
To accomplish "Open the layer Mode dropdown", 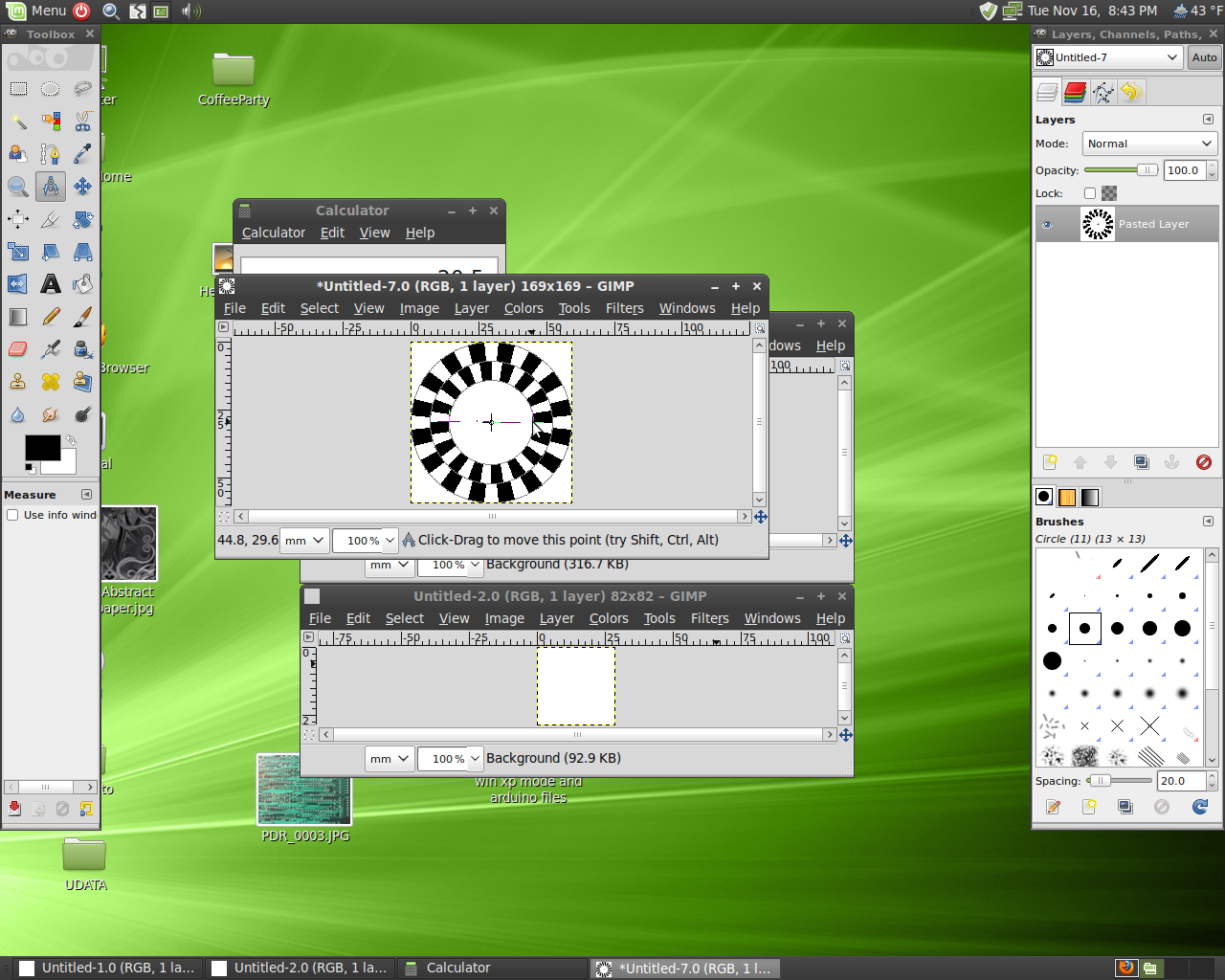I will pyautogui.click(x=1148, y=144).
